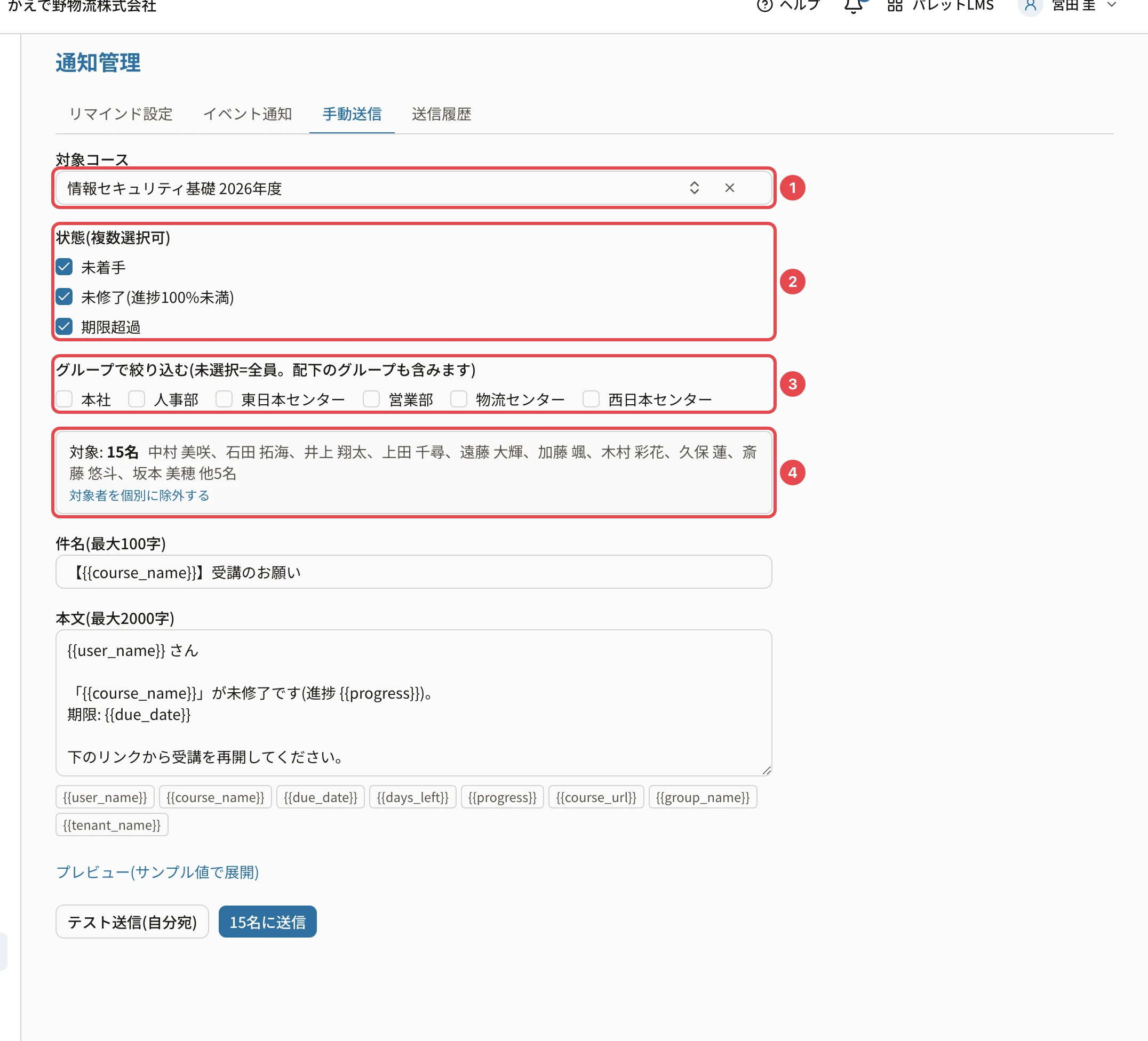
Task: Click テスト送信(自分宛) button
Action: coord(132,922)
